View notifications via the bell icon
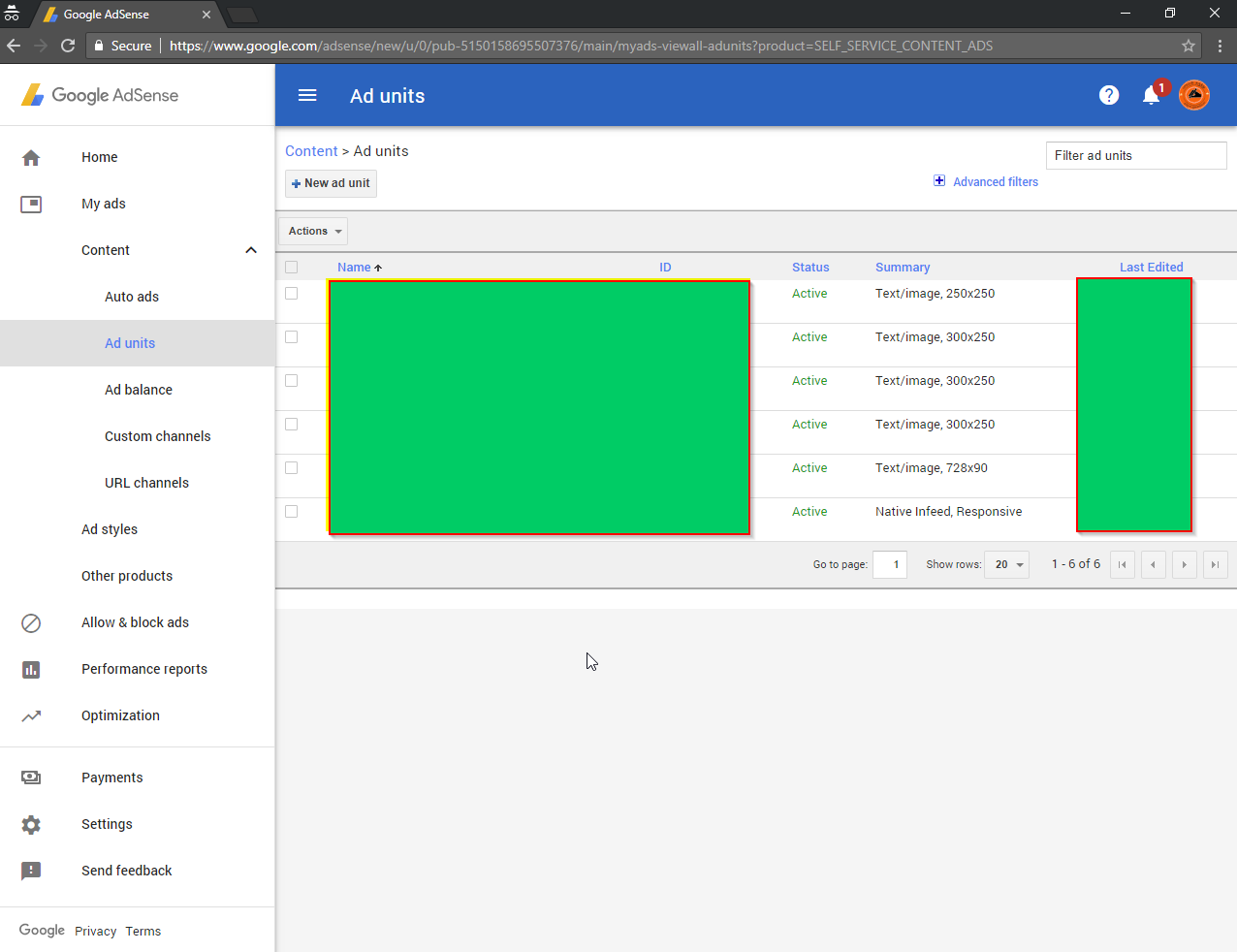Viewport: 1237px width, 952px height. 1152,95
